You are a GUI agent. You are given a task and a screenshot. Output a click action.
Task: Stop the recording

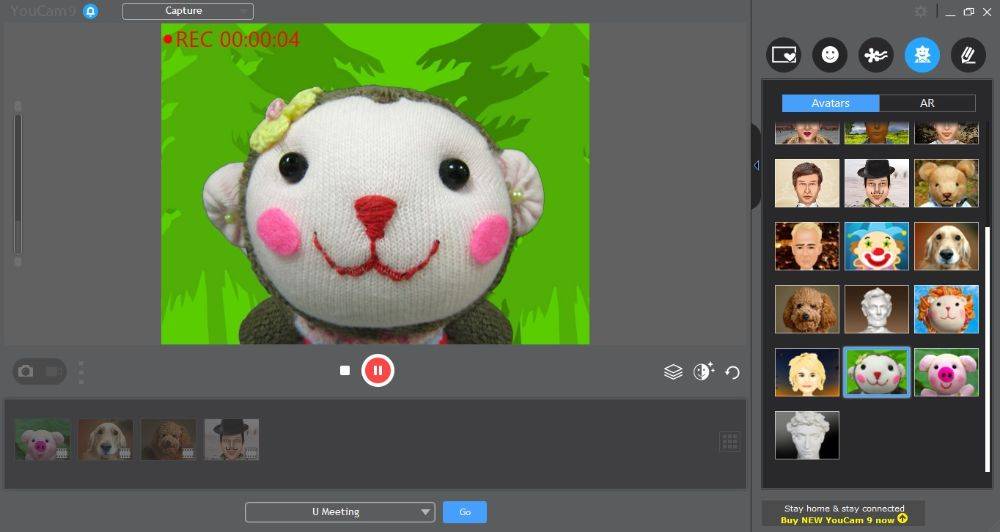point(345,371)
